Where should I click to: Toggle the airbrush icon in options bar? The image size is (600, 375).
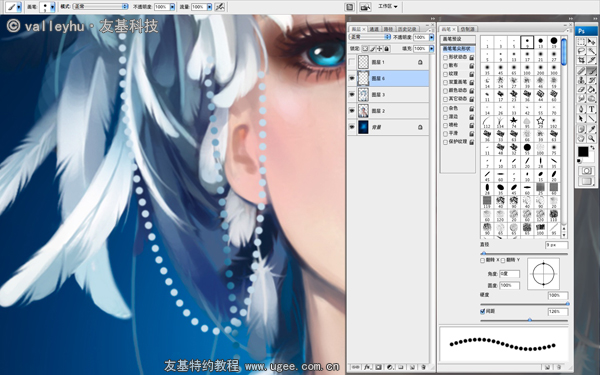click(220, 7)
